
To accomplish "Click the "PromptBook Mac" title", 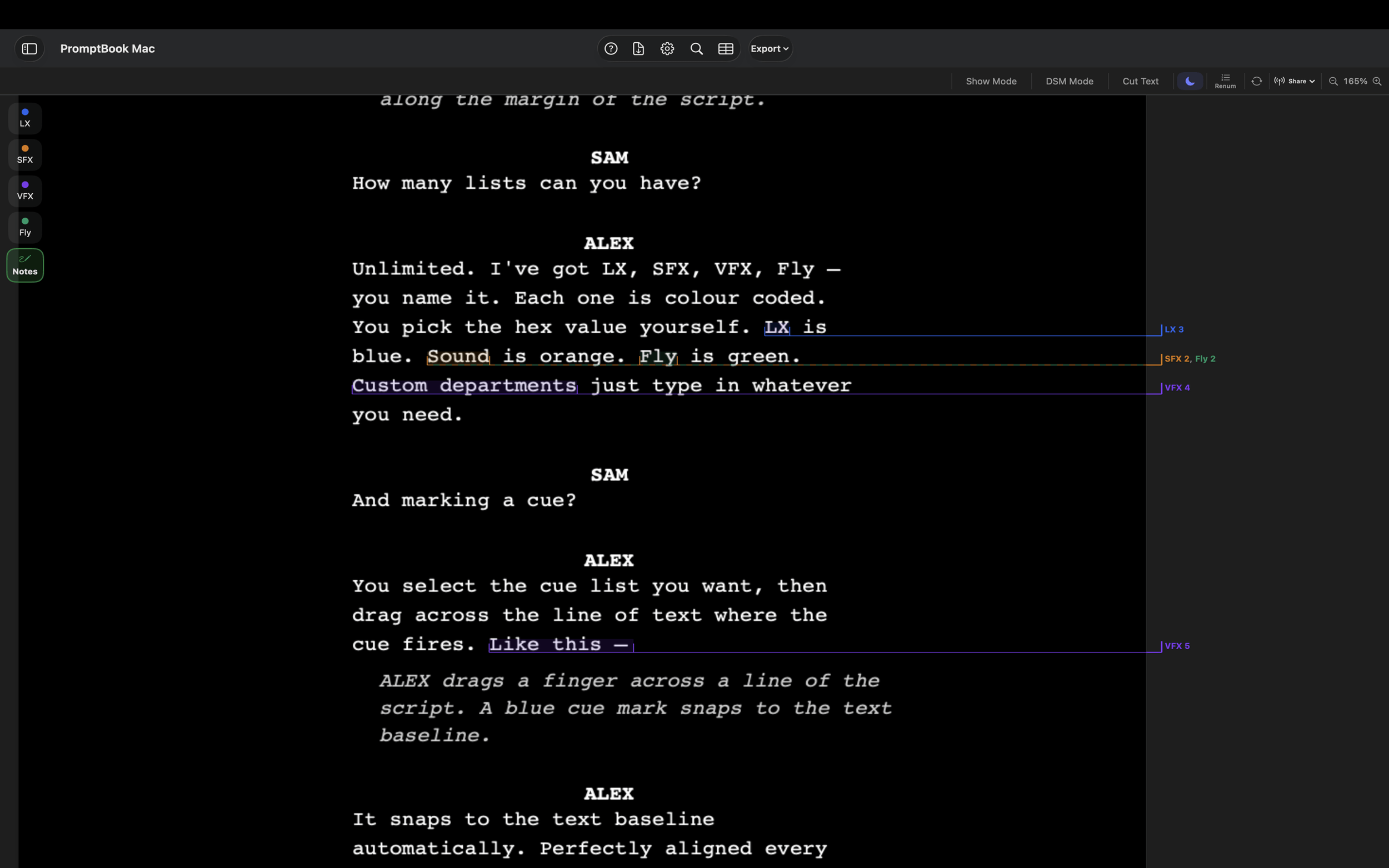I will [x=107, y=49].
